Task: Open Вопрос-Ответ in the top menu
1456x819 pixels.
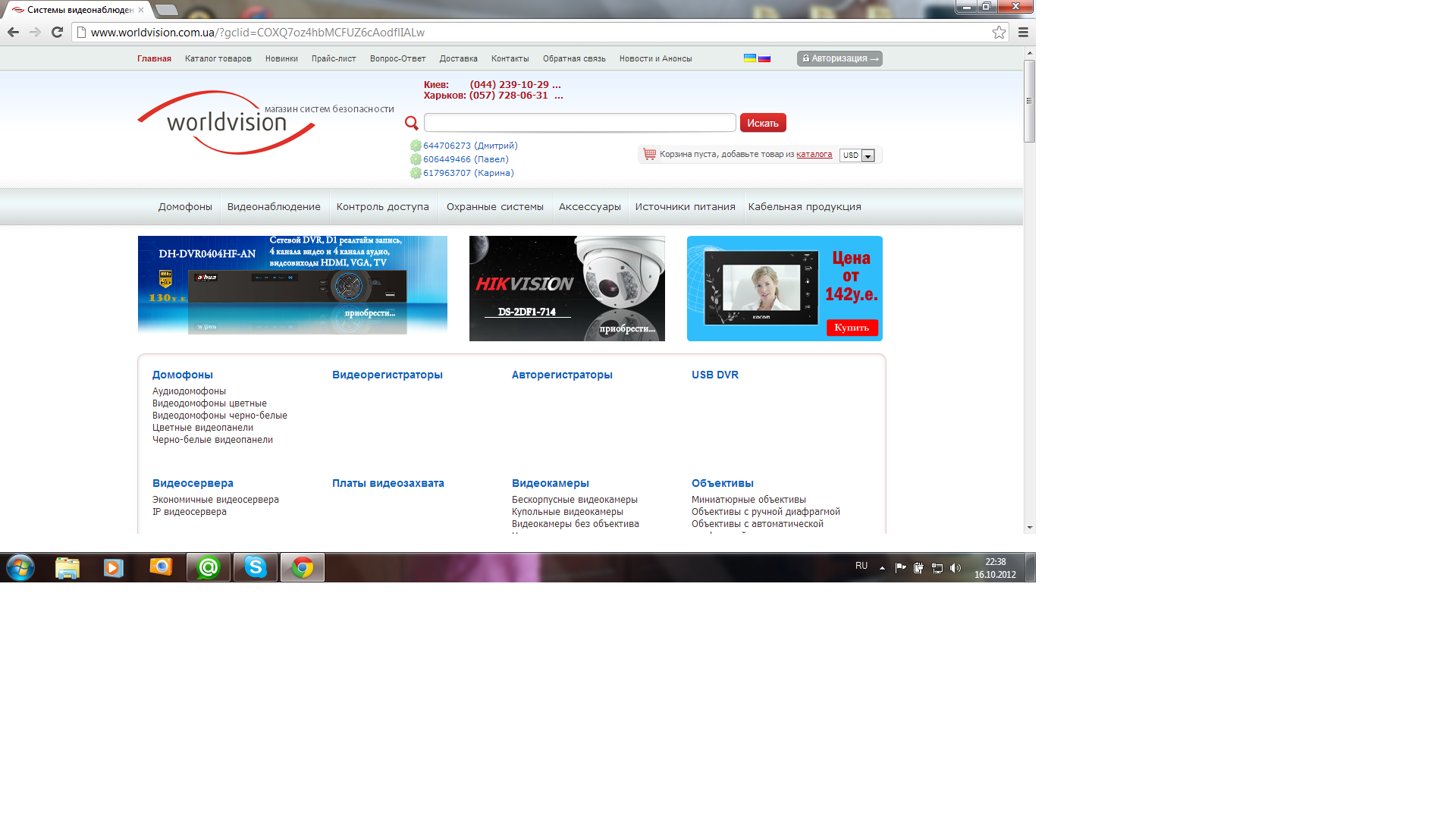Action: click(398, 58)
